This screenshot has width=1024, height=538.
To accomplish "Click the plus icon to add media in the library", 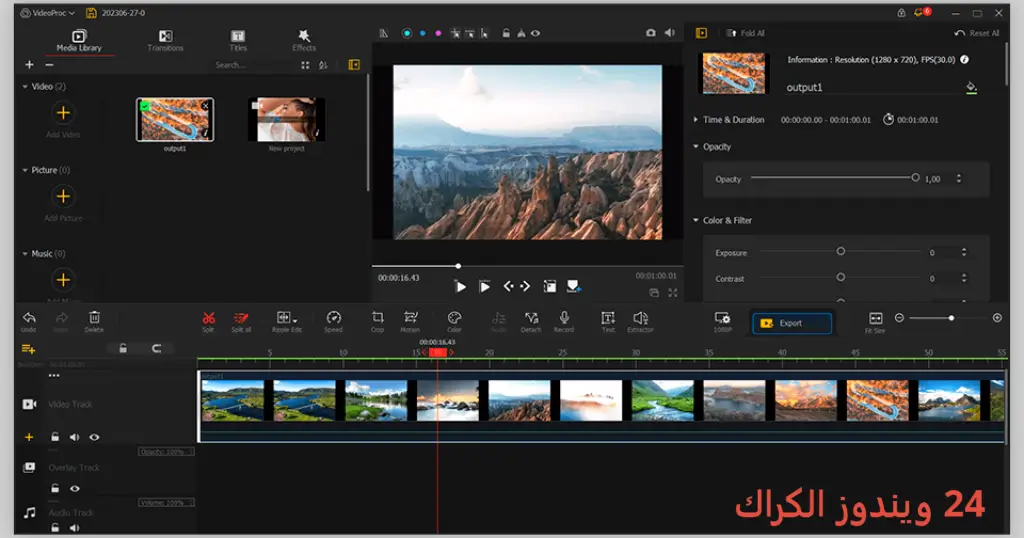I will (29, 65).
